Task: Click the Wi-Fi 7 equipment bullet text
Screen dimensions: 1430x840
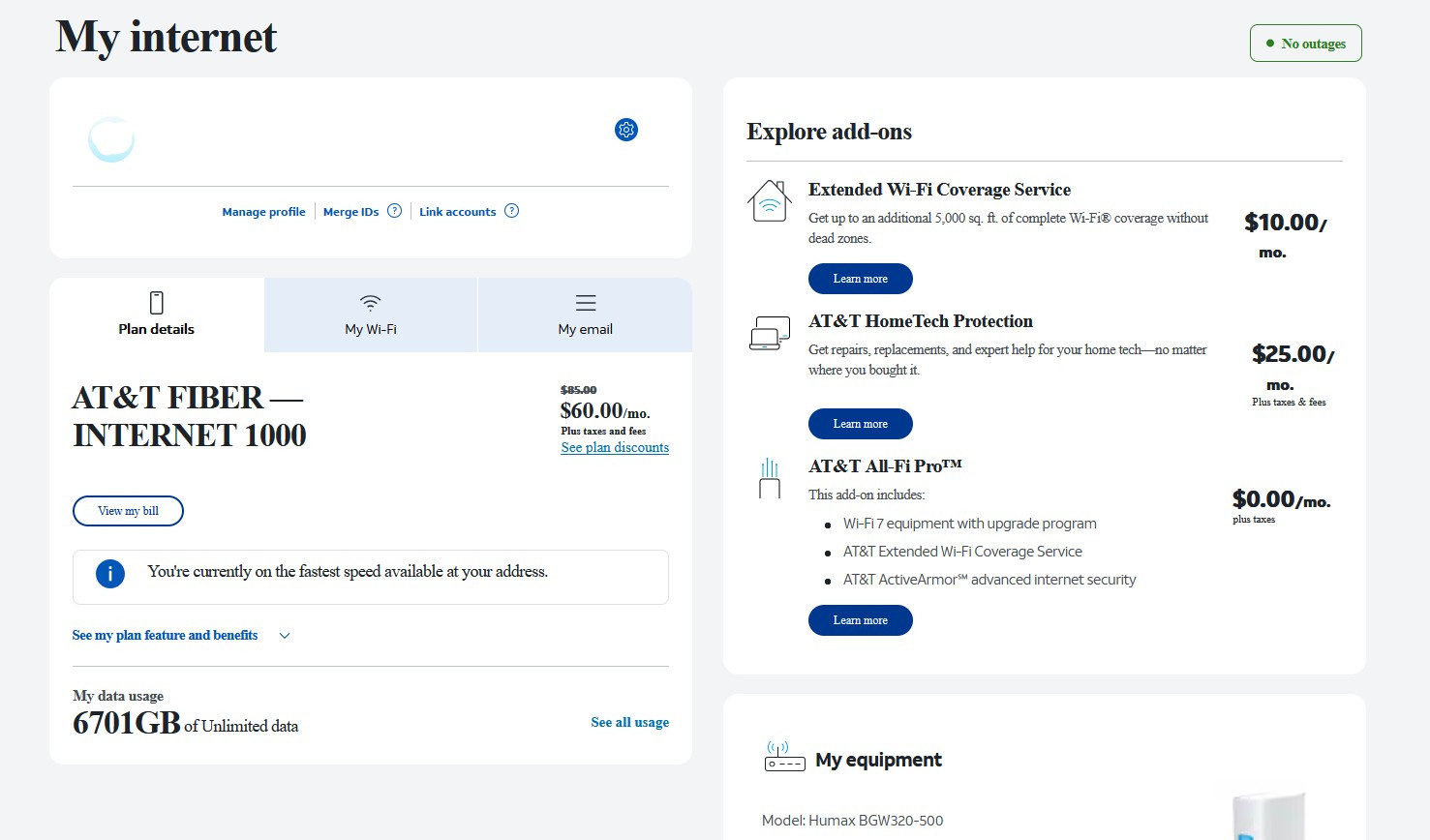Action: 970,524
